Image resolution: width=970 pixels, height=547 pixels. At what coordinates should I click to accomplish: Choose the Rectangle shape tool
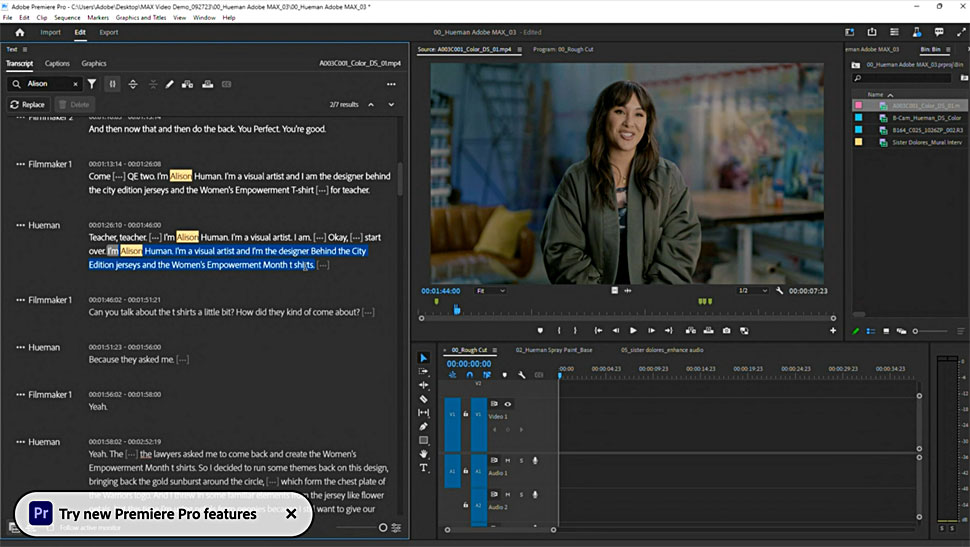click(x=423, y=441)
